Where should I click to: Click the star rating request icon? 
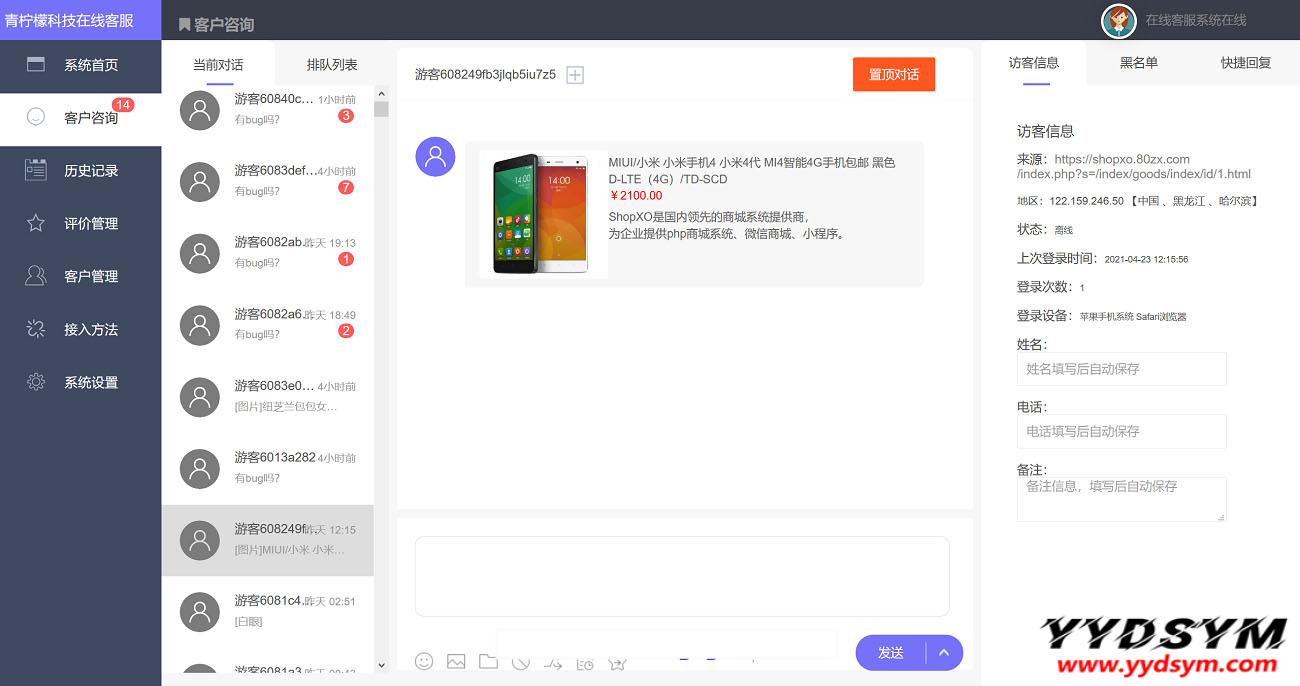point(617,662)
